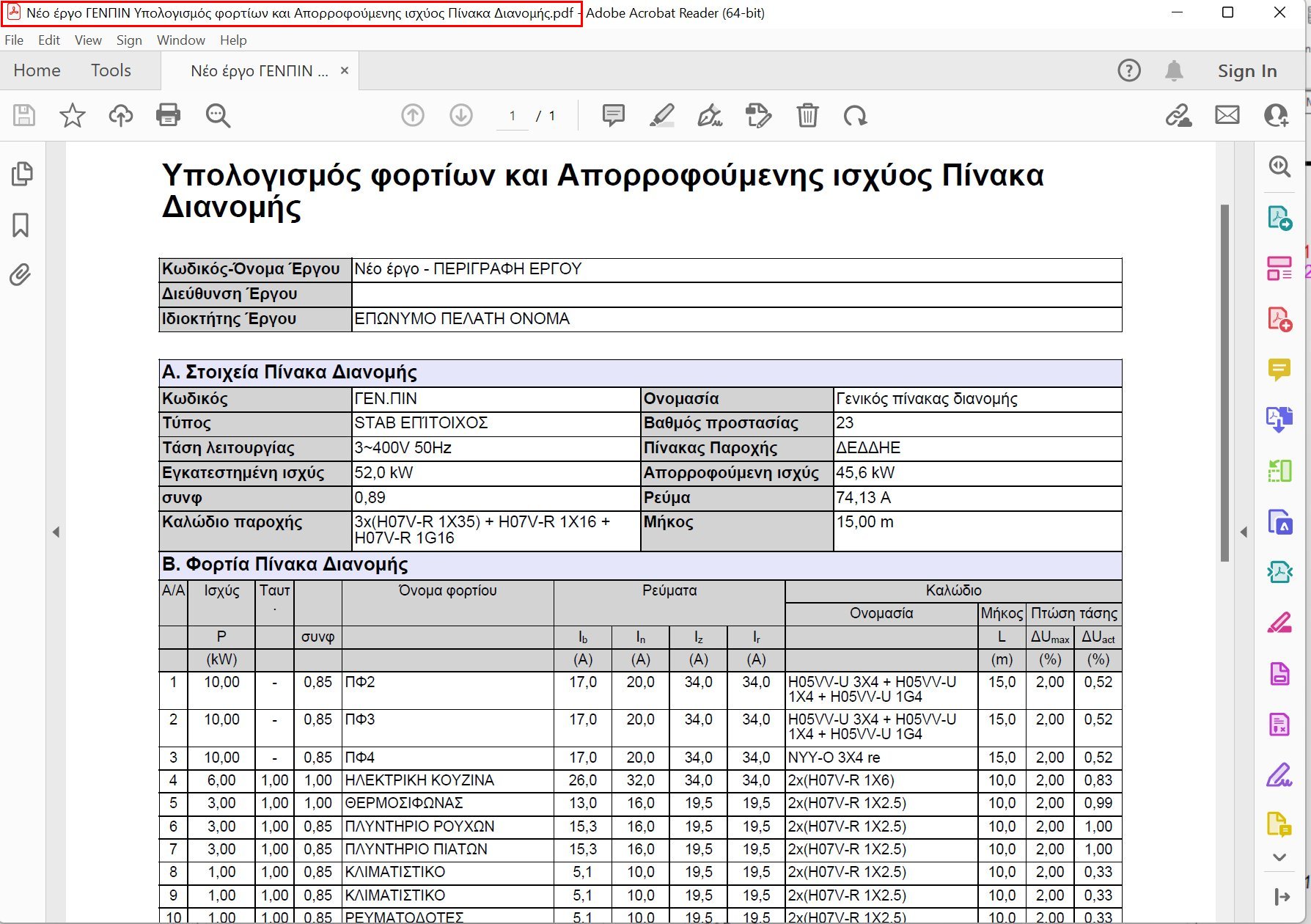Delete with the trash can icon

tap(807, 115)
